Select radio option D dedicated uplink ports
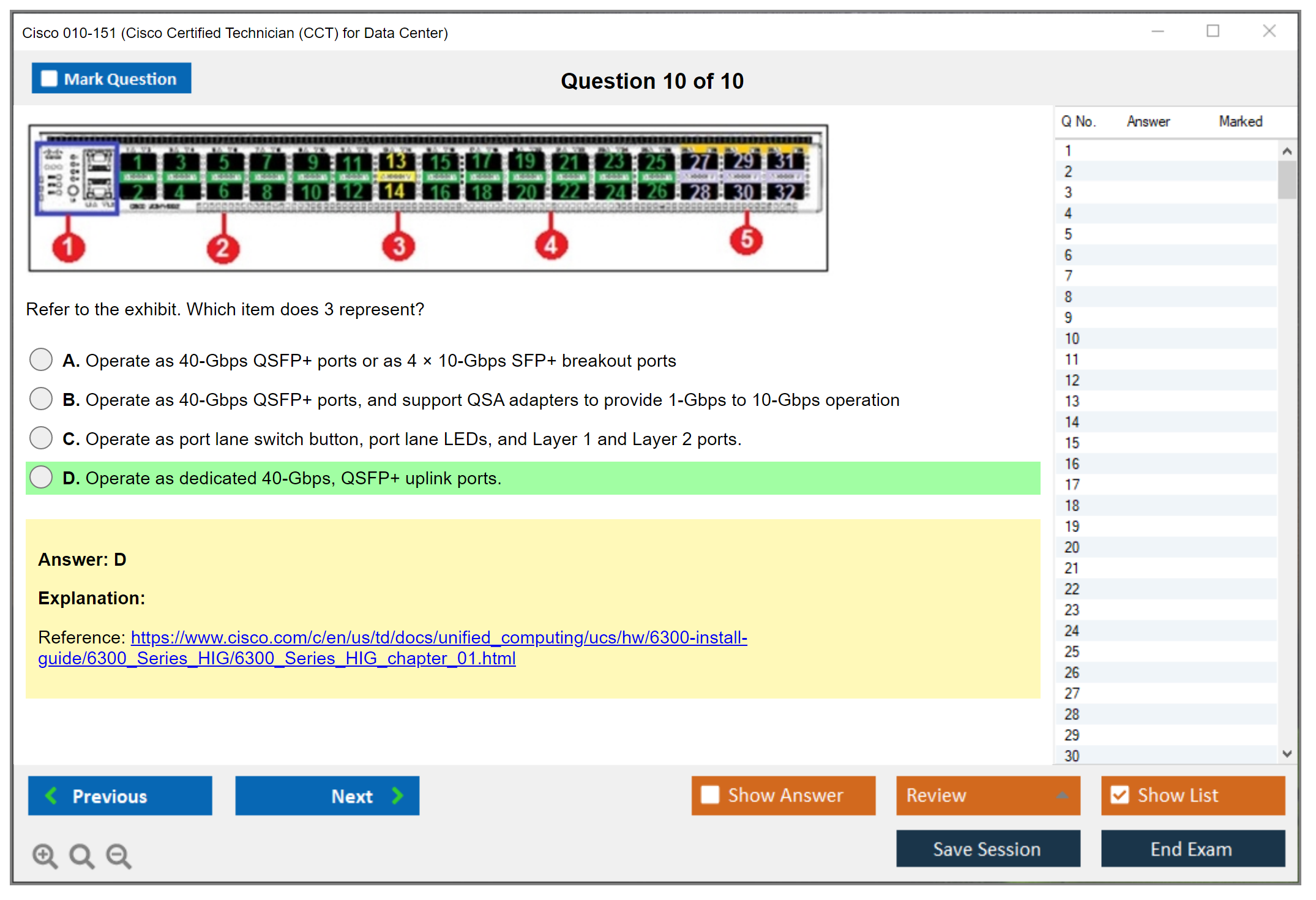The height and width of the screenshot is (900, 1316). [x=41, y=477]
